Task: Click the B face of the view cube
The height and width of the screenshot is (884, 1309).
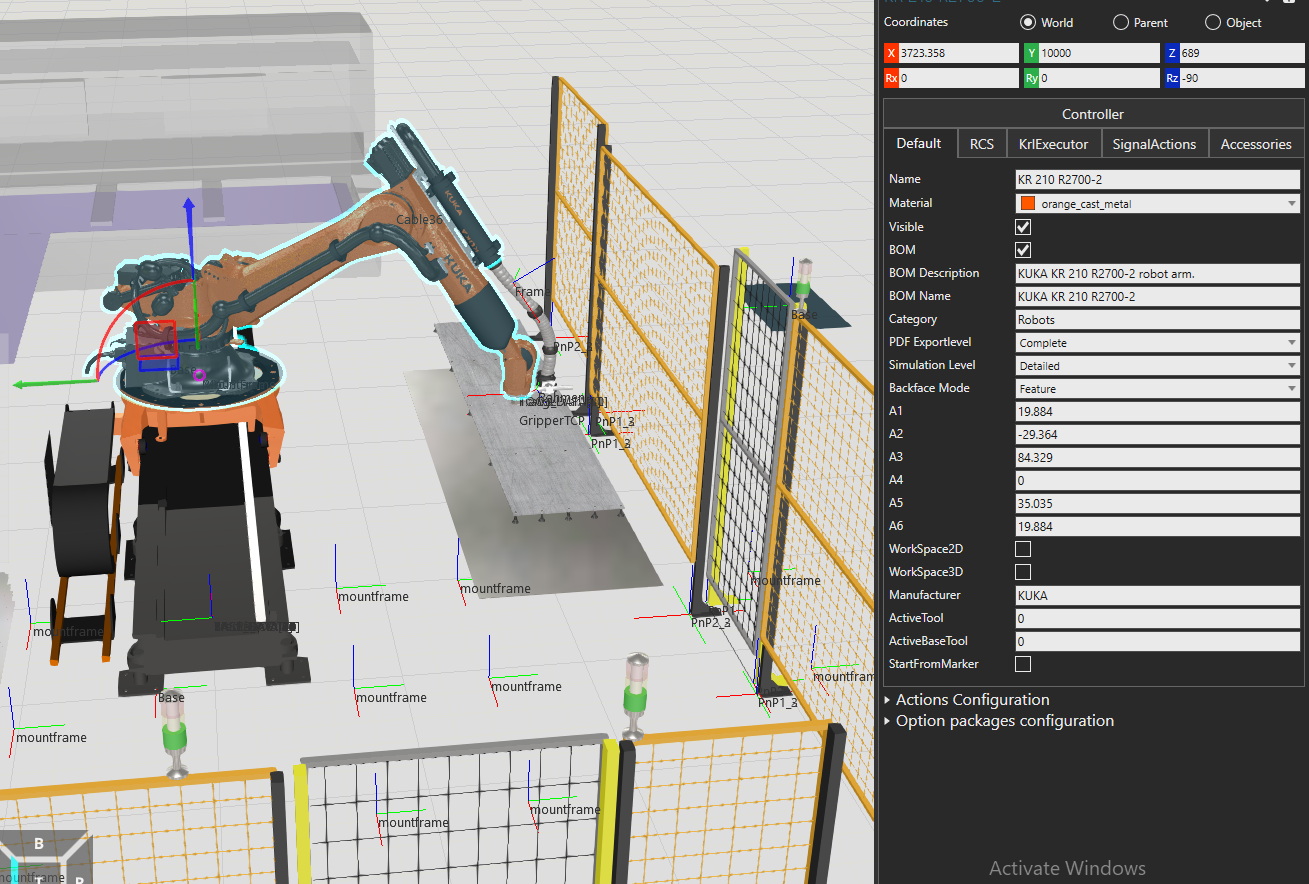Action: click(x=39, y=844)
